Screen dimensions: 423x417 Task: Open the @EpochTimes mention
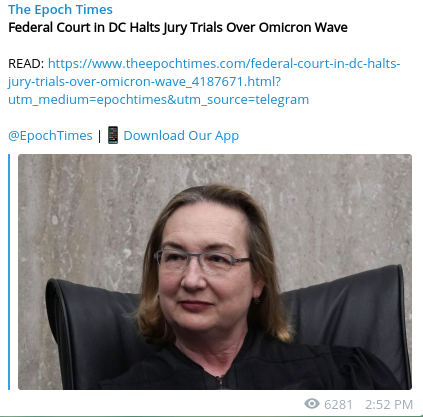tap(50, 136)
